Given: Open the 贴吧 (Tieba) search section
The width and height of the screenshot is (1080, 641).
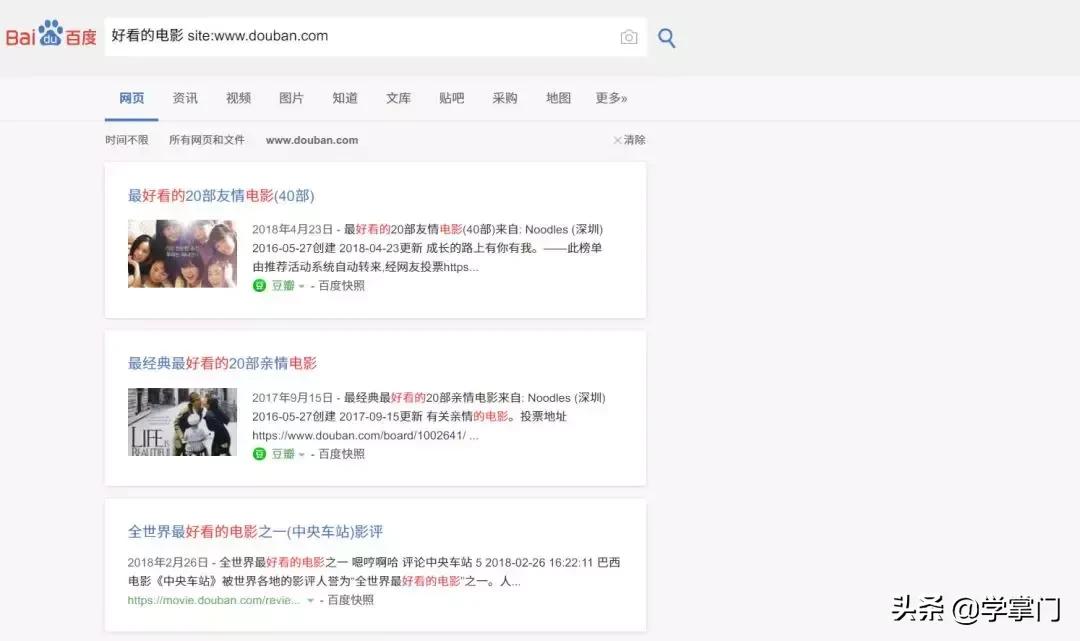Looking at the screenshot, I should pyautogui.click(x=451, y=98).
